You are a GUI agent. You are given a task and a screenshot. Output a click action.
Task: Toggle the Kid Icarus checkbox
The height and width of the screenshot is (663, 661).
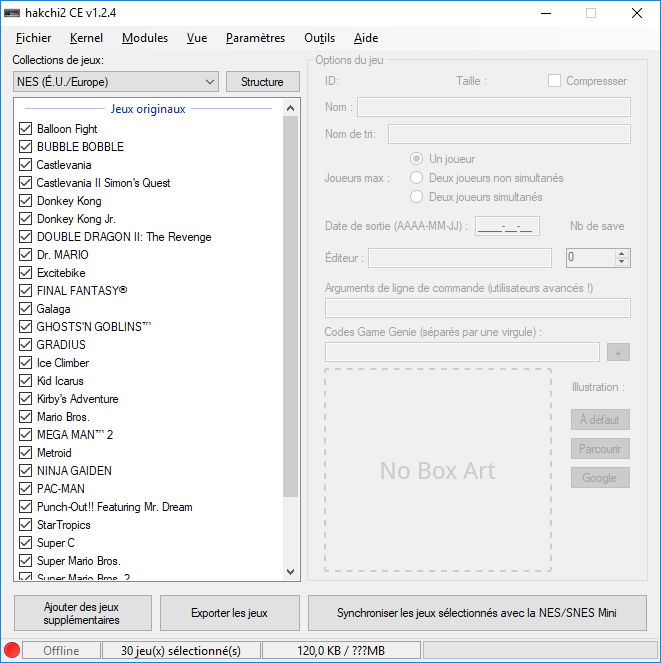pos(25,381)
